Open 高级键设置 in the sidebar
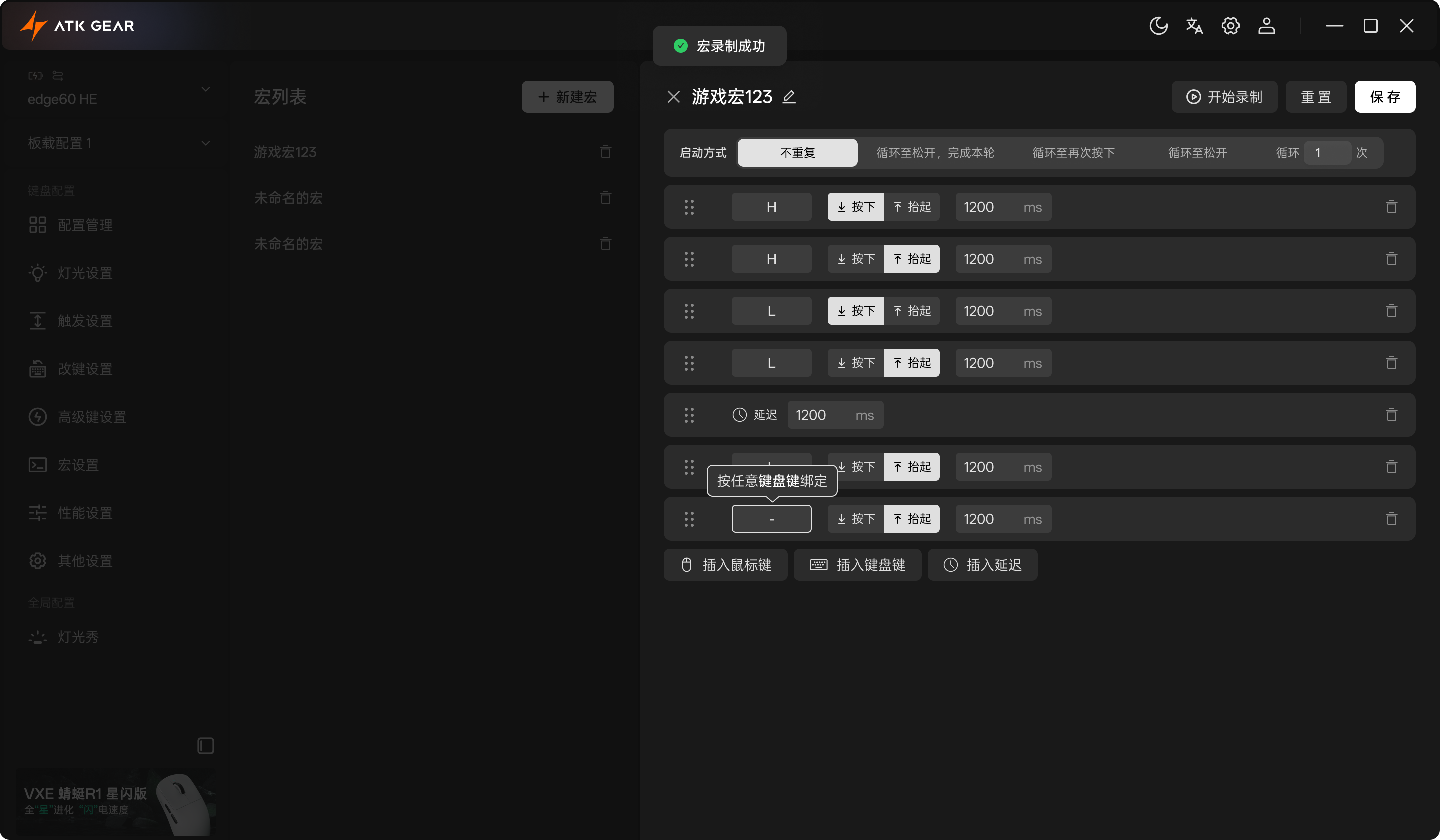The image size is (1440, 840). tap(92, 417)
